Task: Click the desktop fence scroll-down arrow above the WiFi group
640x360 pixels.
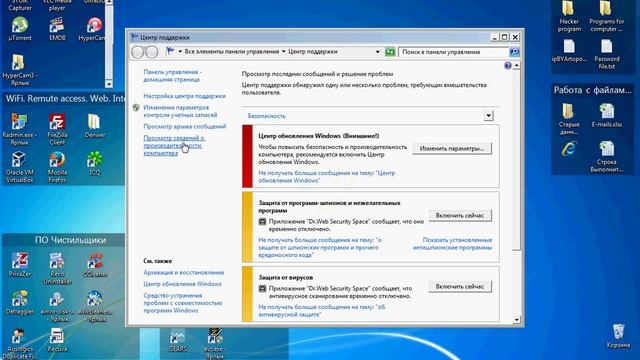Action: (x=109, y=84)
